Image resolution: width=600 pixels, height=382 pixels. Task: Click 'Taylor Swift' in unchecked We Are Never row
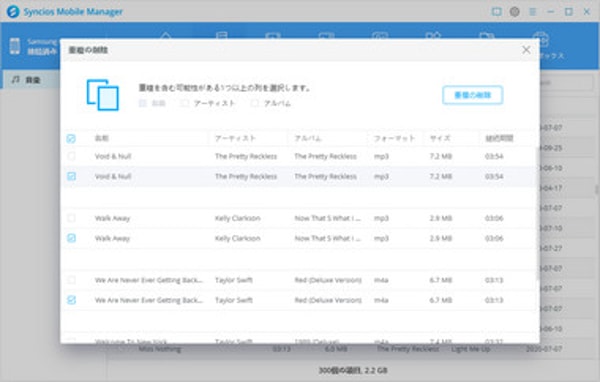[x=234, y=280]
